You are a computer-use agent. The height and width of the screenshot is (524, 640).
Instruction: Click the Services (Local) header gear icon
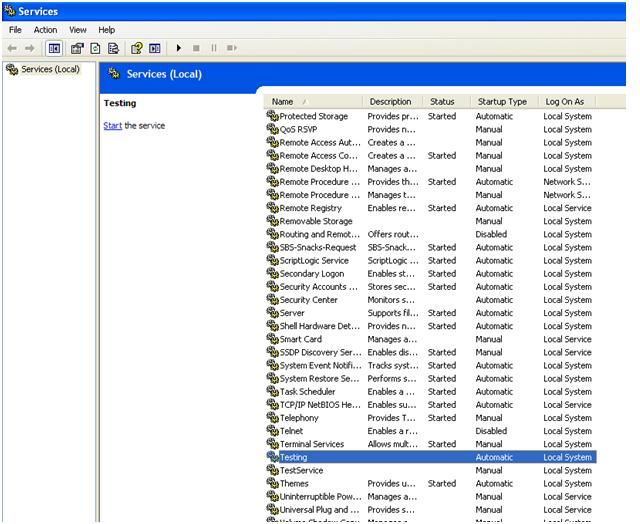tap(114, 74)
